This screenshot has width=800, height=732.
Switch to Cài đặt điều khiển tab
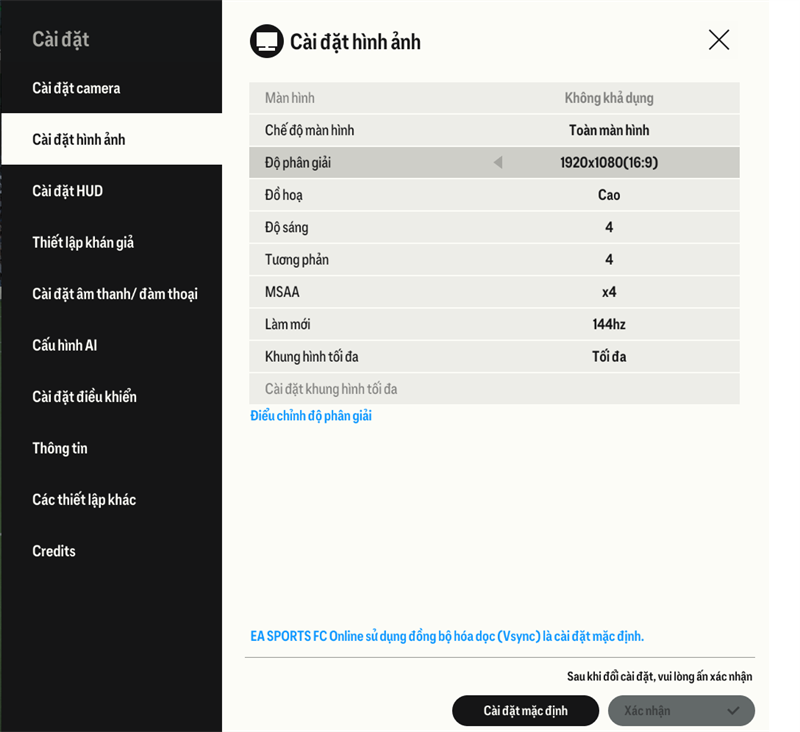click(x=84, y=397)
